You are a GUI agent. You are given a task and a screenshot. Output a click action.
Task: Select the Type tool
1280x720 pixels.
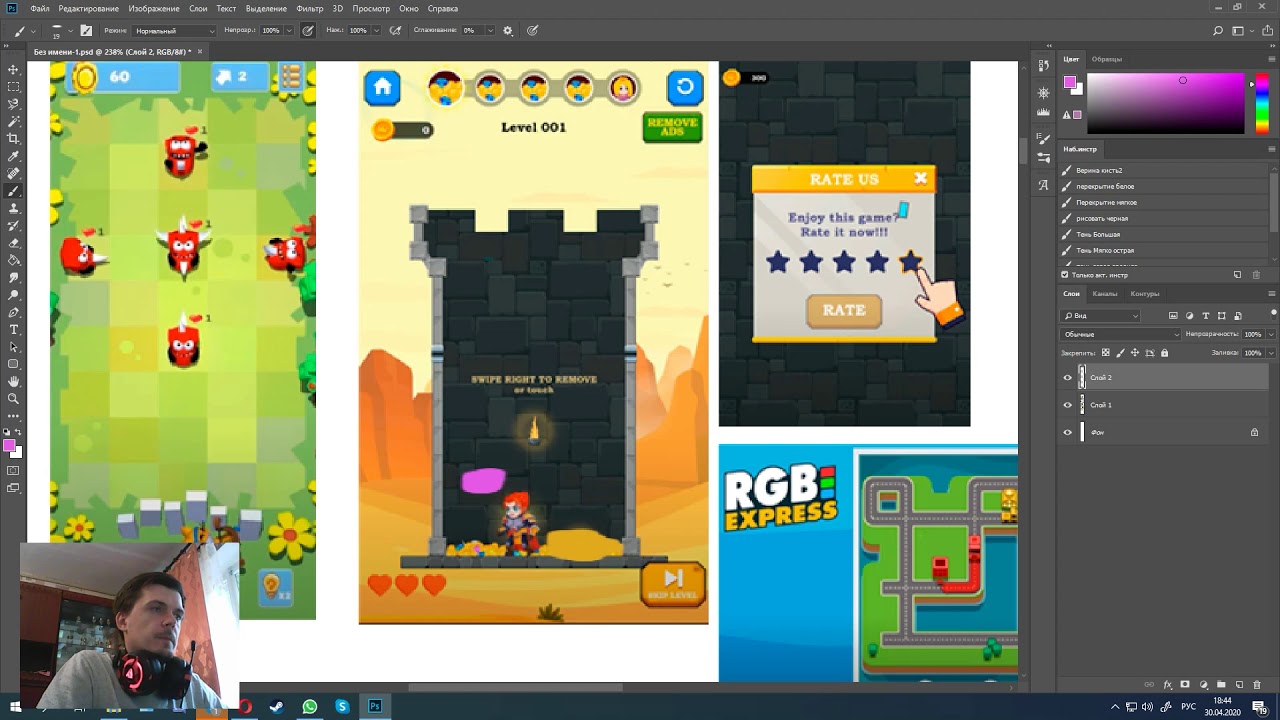(x=13, y=329)
